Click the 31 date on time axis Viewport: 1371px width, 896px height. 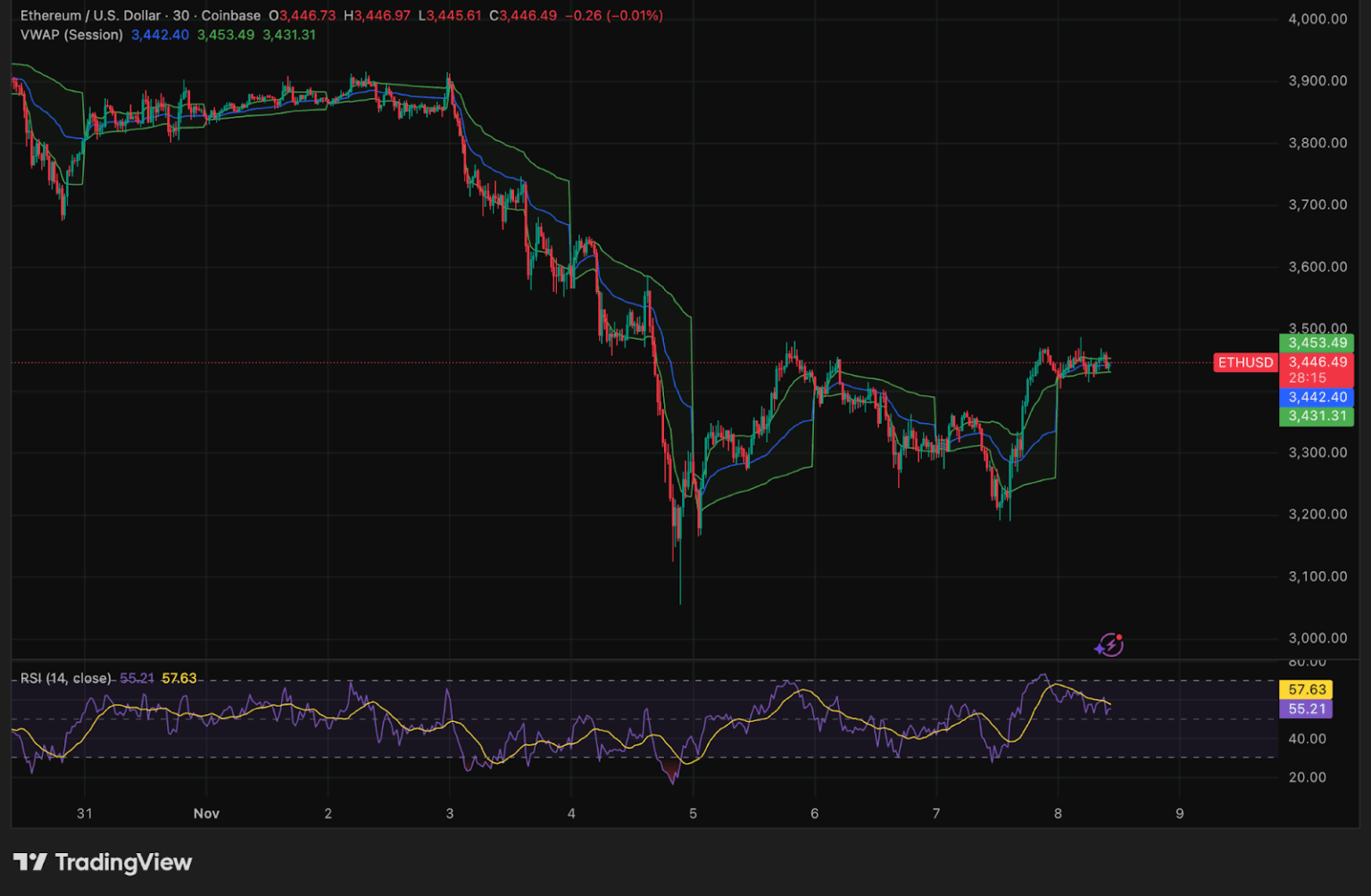point(85,813)
